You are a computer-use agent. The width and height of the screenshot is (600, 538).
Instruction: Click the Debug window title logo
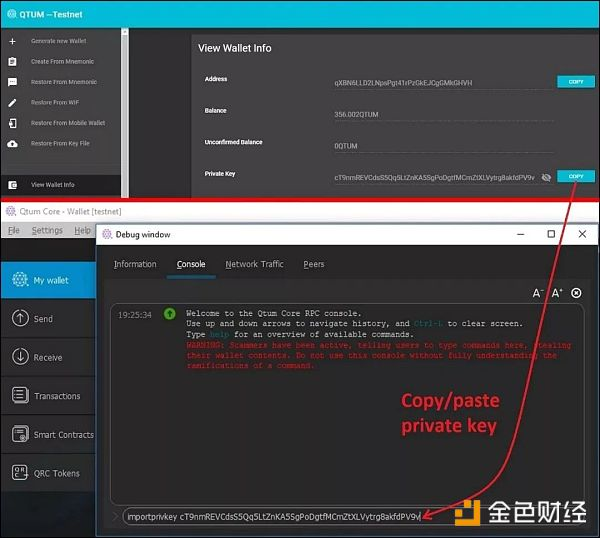pyautogui.click(x=107, y=234)
